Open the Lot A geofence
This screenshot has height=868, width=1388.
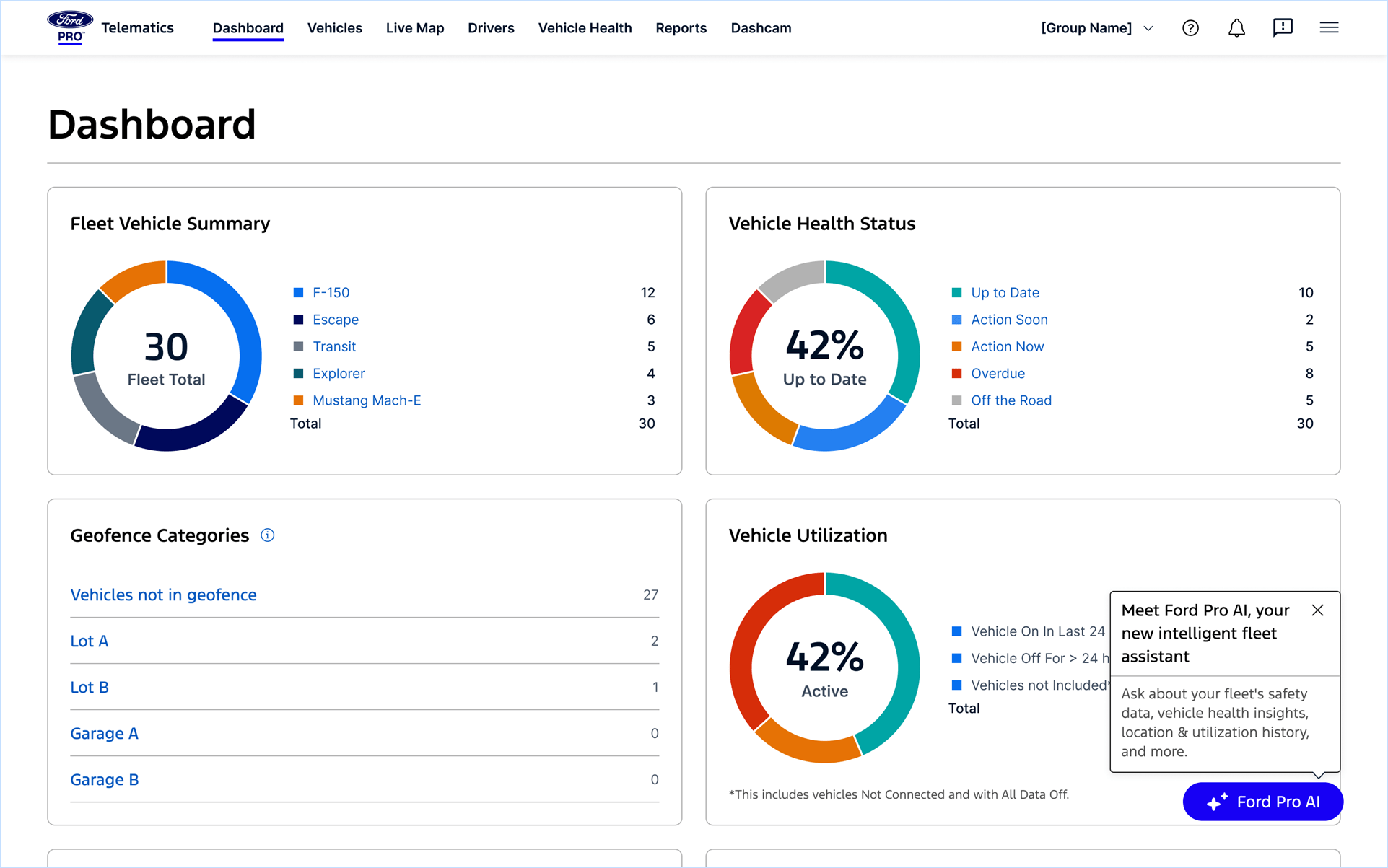90,641
